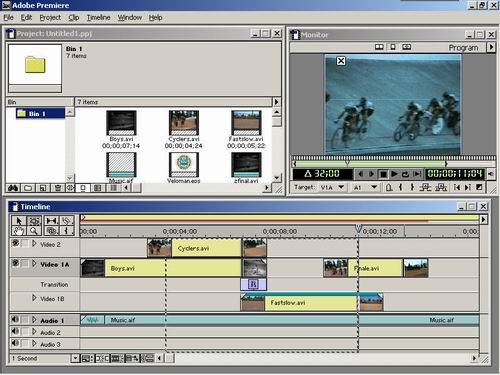
Task: Collapse the Video 1A track triangle
Action: (x=34, y=264)
